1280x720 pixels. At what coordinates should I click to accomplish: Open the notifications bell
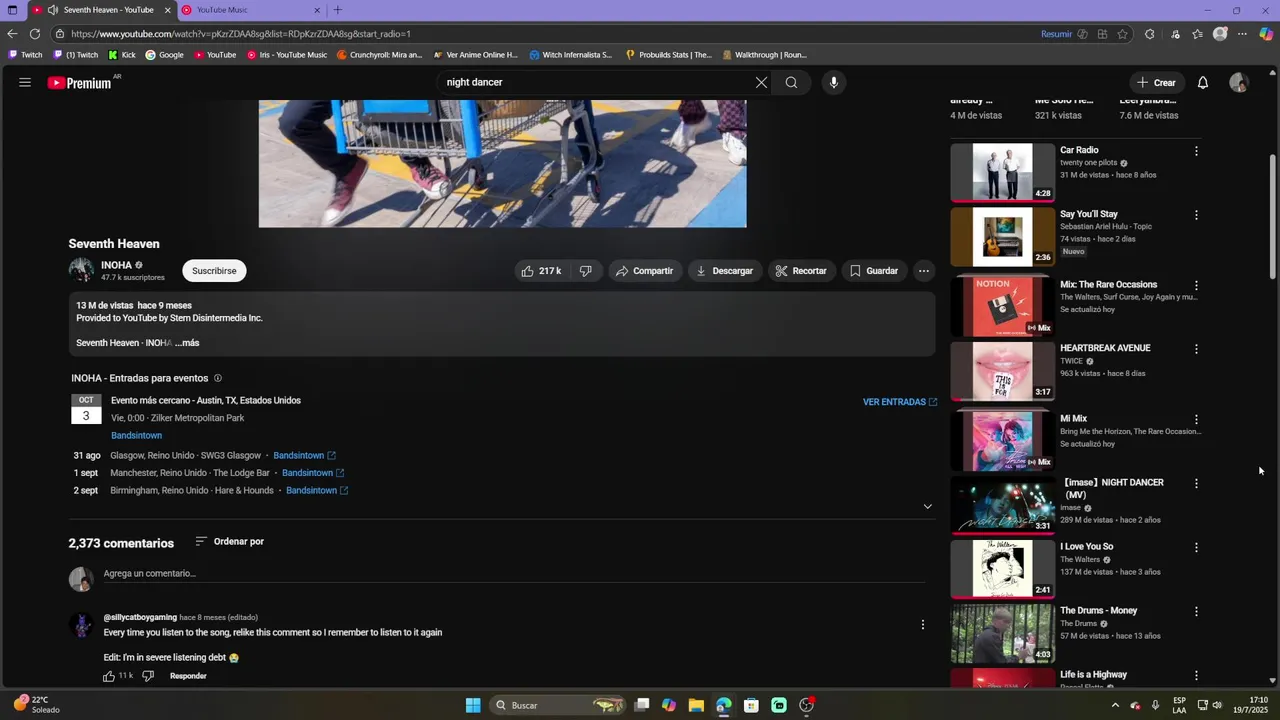point(1203,83)
